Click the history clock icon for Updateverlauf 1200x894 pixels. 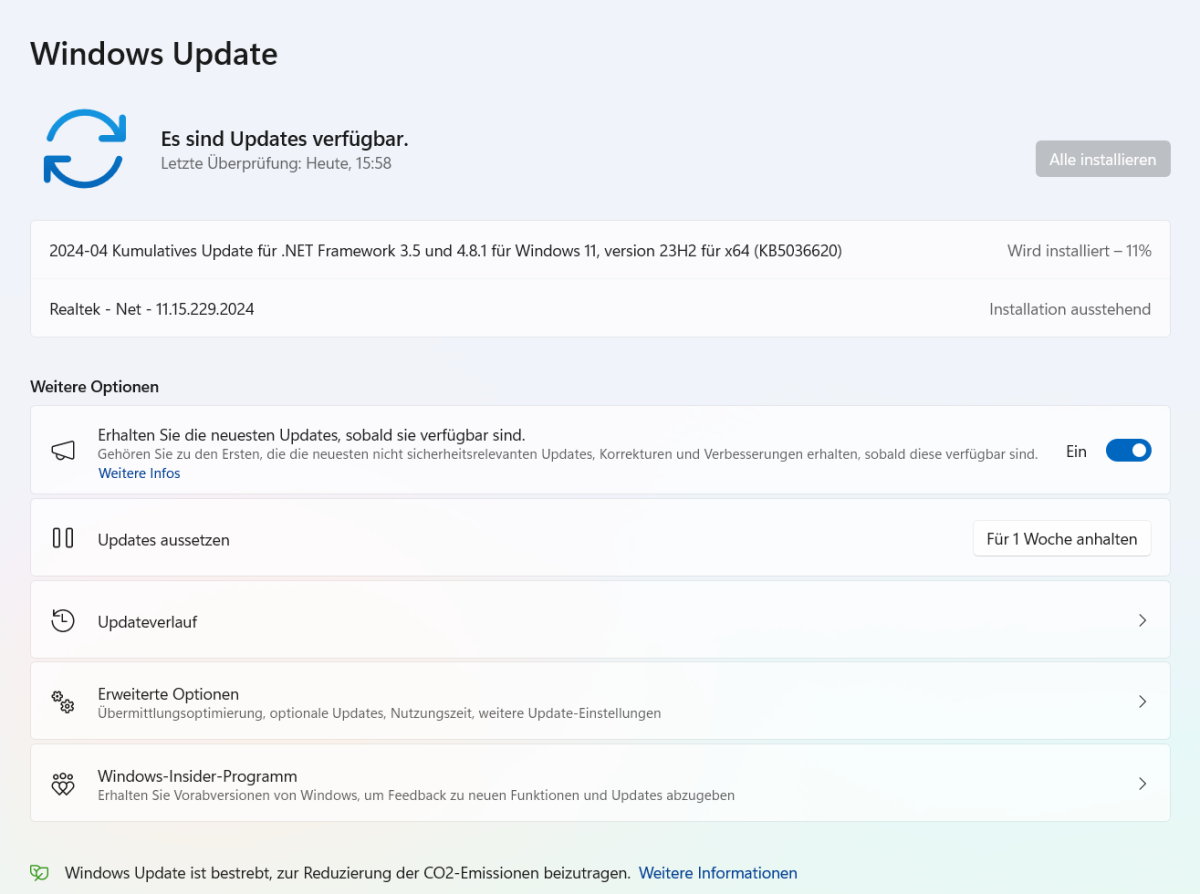click(63, 620)
